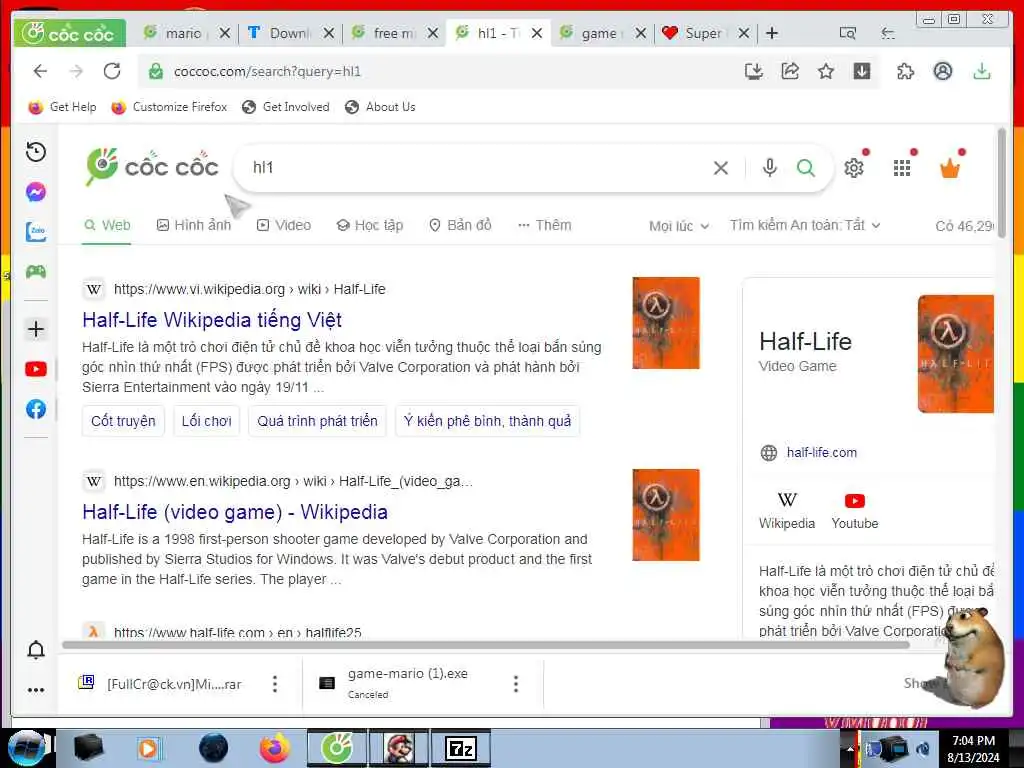Select the Bản đồ search tab

460,225
